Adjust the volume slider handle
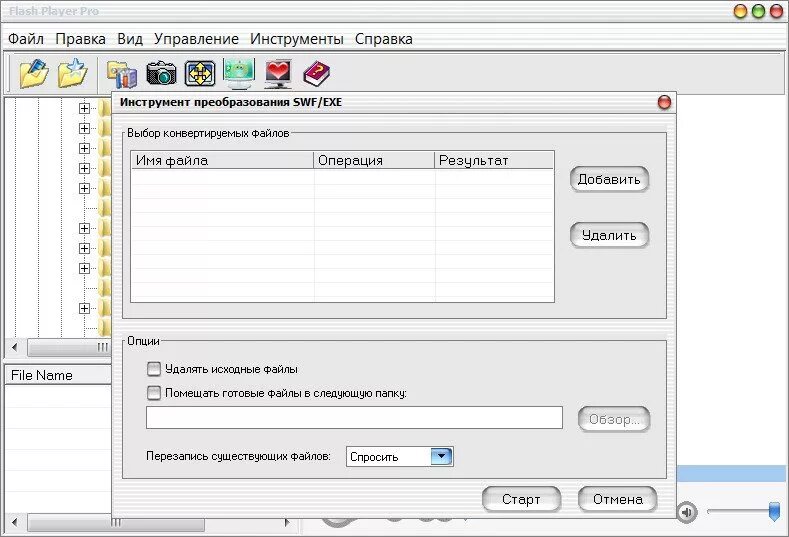Screen dimensions: 789x537 (774, 511)
